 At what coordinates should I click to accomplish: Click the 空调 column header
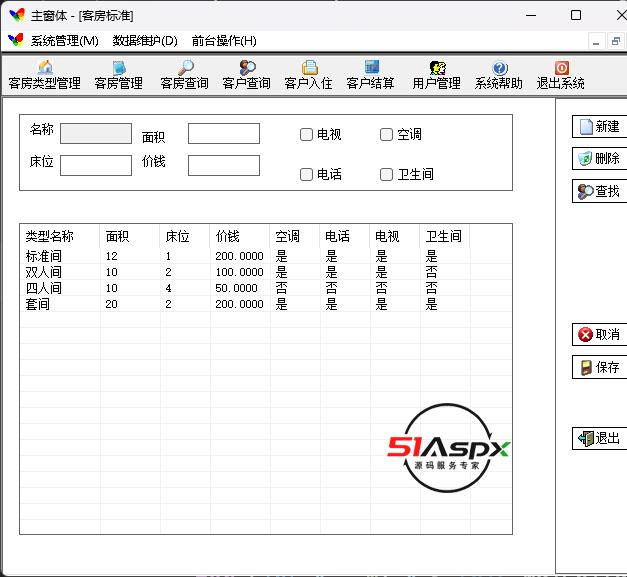click(x=295, y=236)
